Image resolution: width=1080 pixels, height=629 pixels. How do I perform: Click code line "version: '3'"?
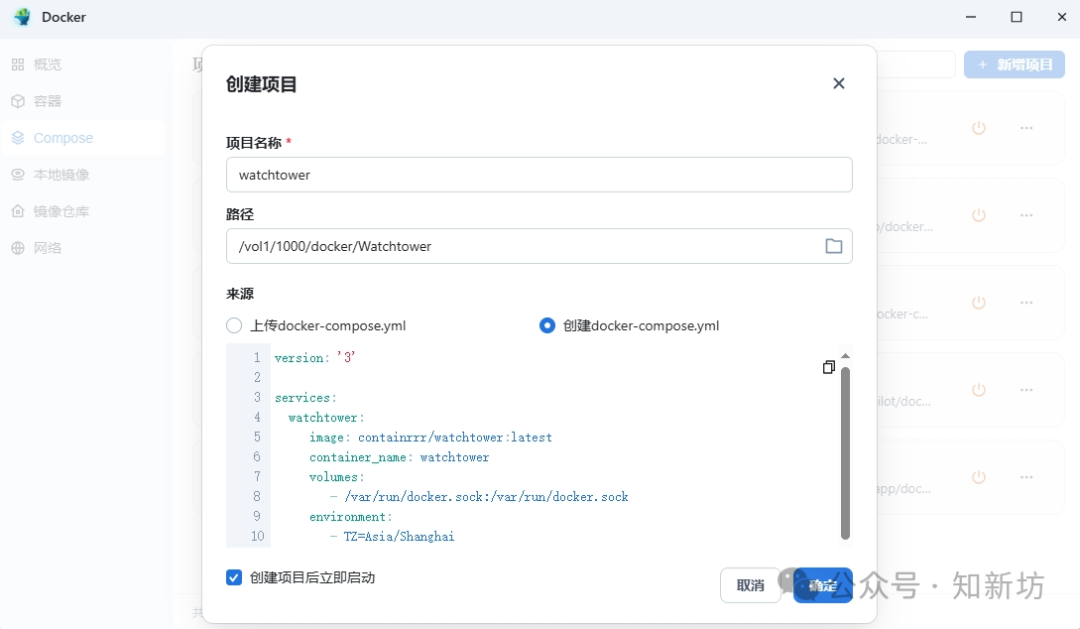(x=315, y=358)
